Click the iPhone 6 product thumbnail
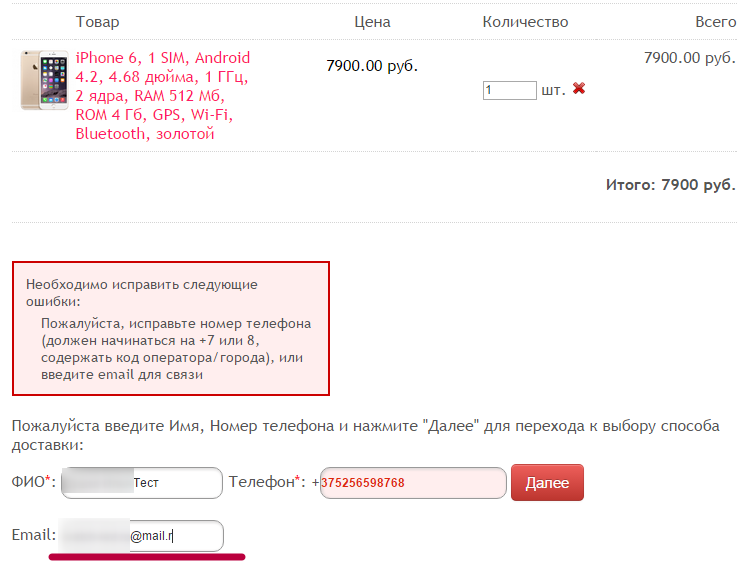The height and width of the screenshot is (566, 739). tap(44, 80)
